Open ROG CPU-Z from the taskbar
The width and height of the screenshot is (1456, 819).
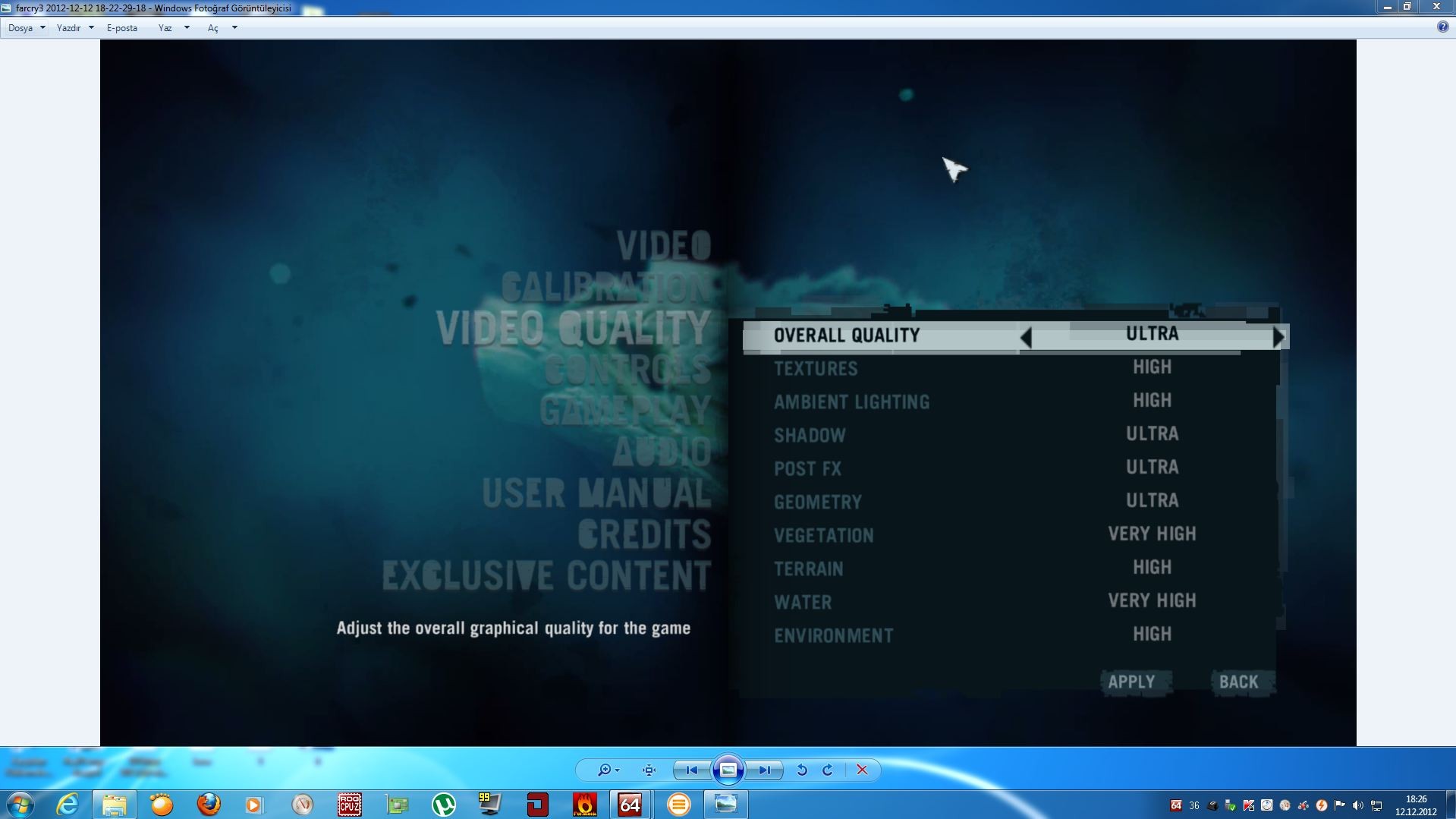click(349, 804)
